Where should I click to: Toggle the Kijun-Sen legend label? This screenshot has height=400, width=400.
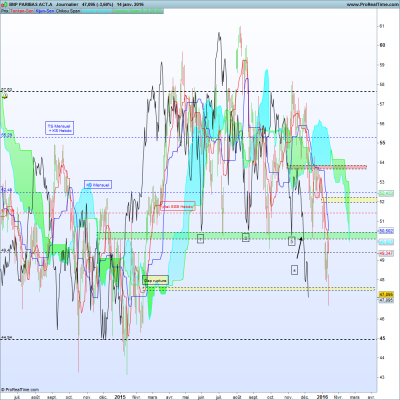click(45, 11)
